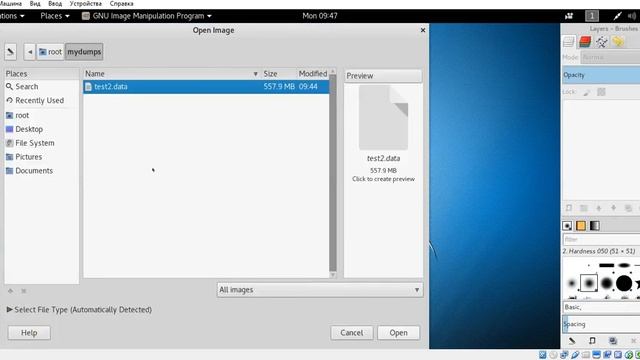The width and height of the screenshot is (640, 360).
Task: Open the Устройства menu
Action: pos(86,4)
